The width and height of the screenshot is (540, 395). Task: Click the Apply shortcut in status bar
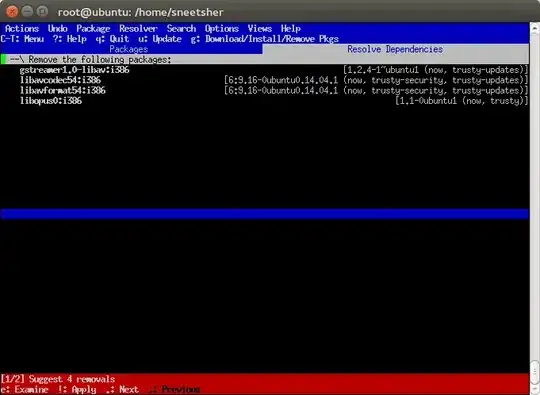pyautogui.click(x=77, y=389)
